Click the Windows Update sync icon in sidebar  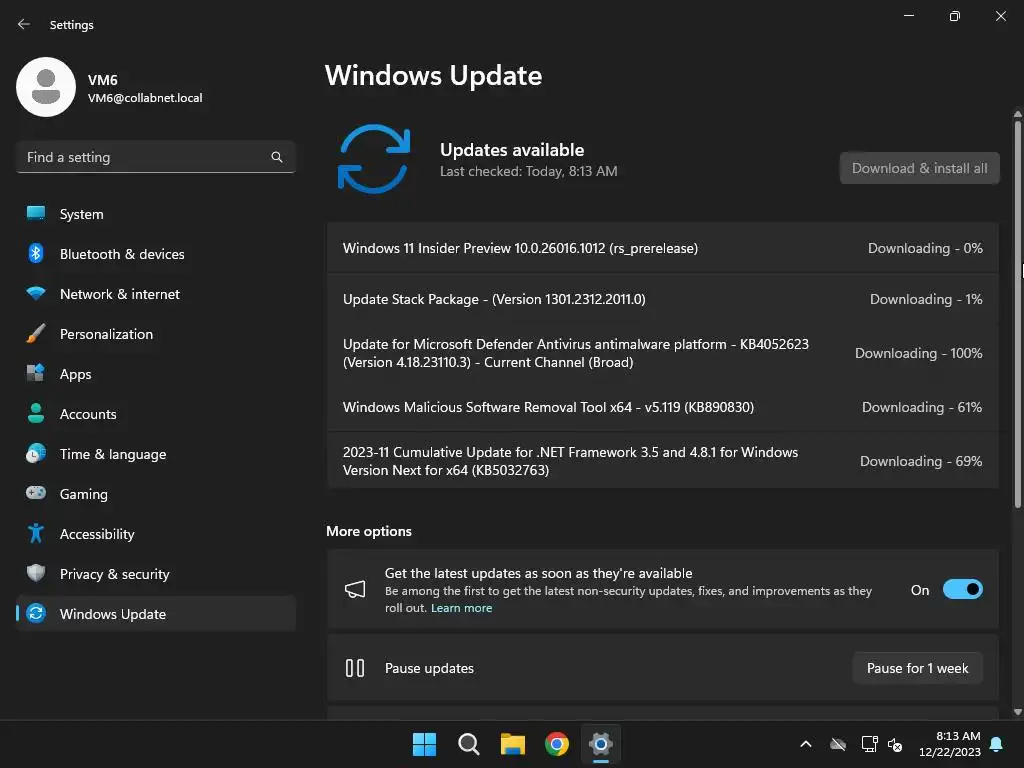click(36, 613)
